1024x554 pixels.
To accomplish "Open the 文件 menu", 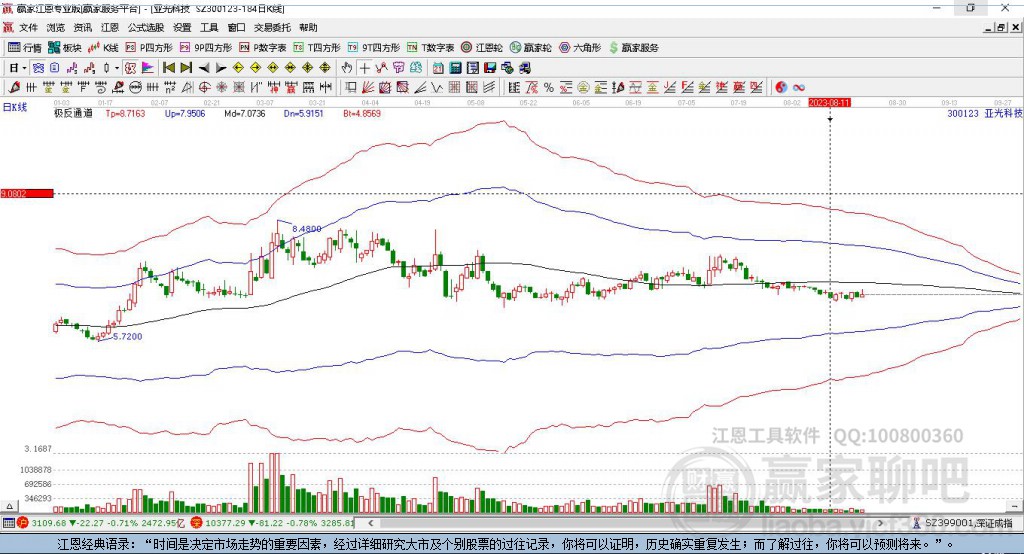I will [x=29, y=27].
